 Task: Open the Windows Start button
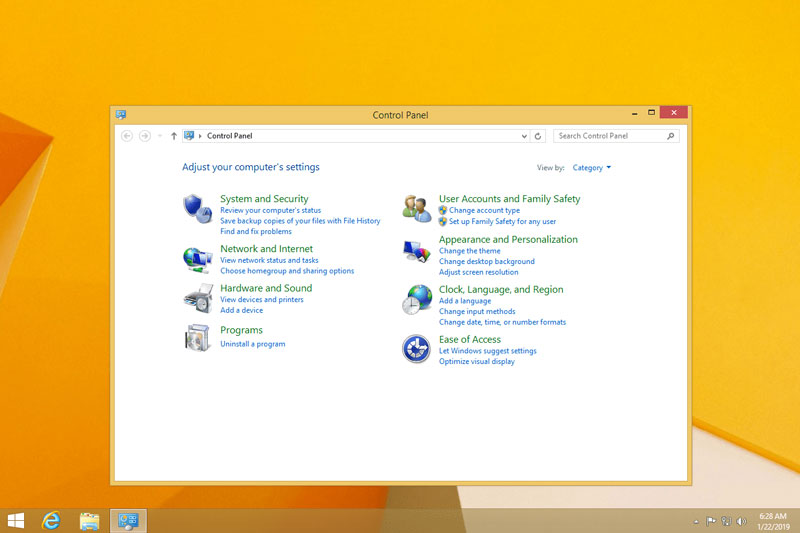(16, 521)
